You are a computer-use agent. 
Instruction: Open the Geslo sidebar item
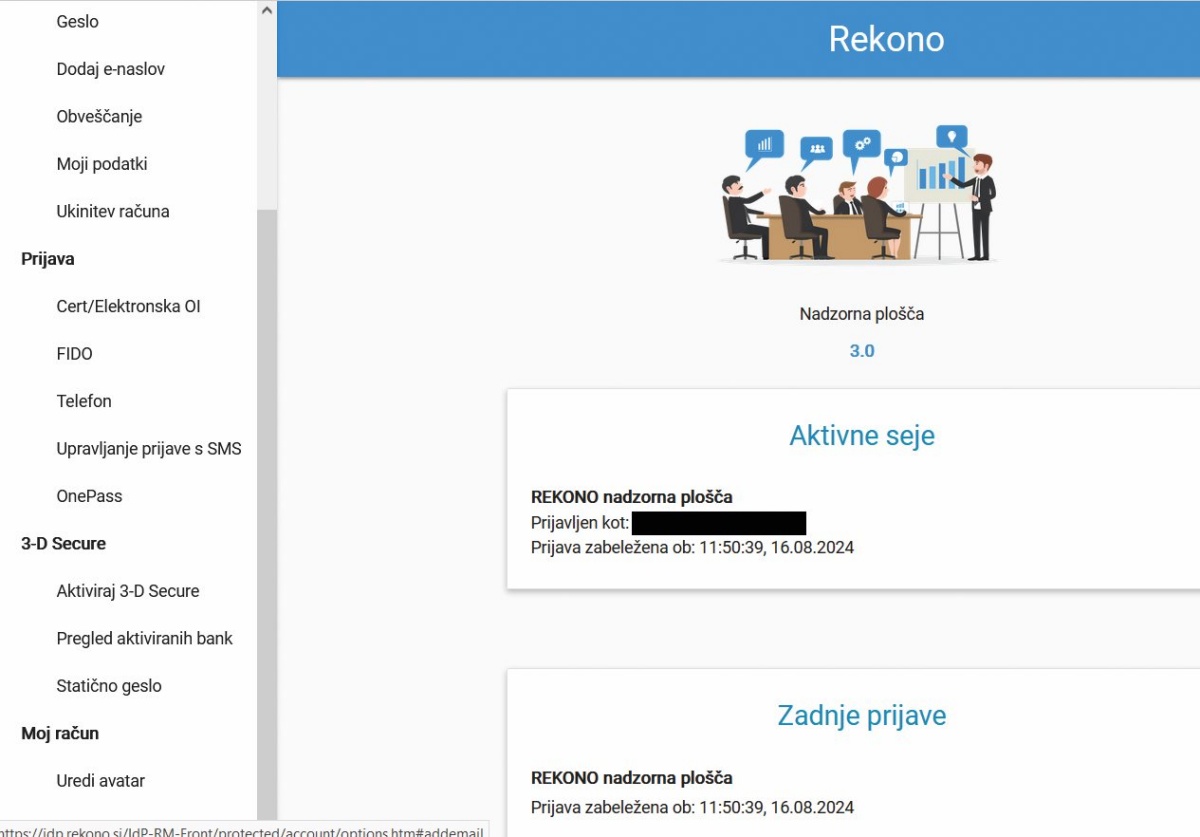point(78,21)
